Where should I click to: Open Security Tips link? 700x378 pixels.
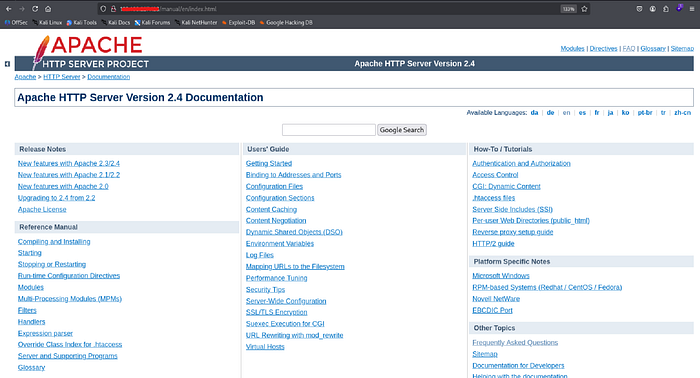coord(265,290)
